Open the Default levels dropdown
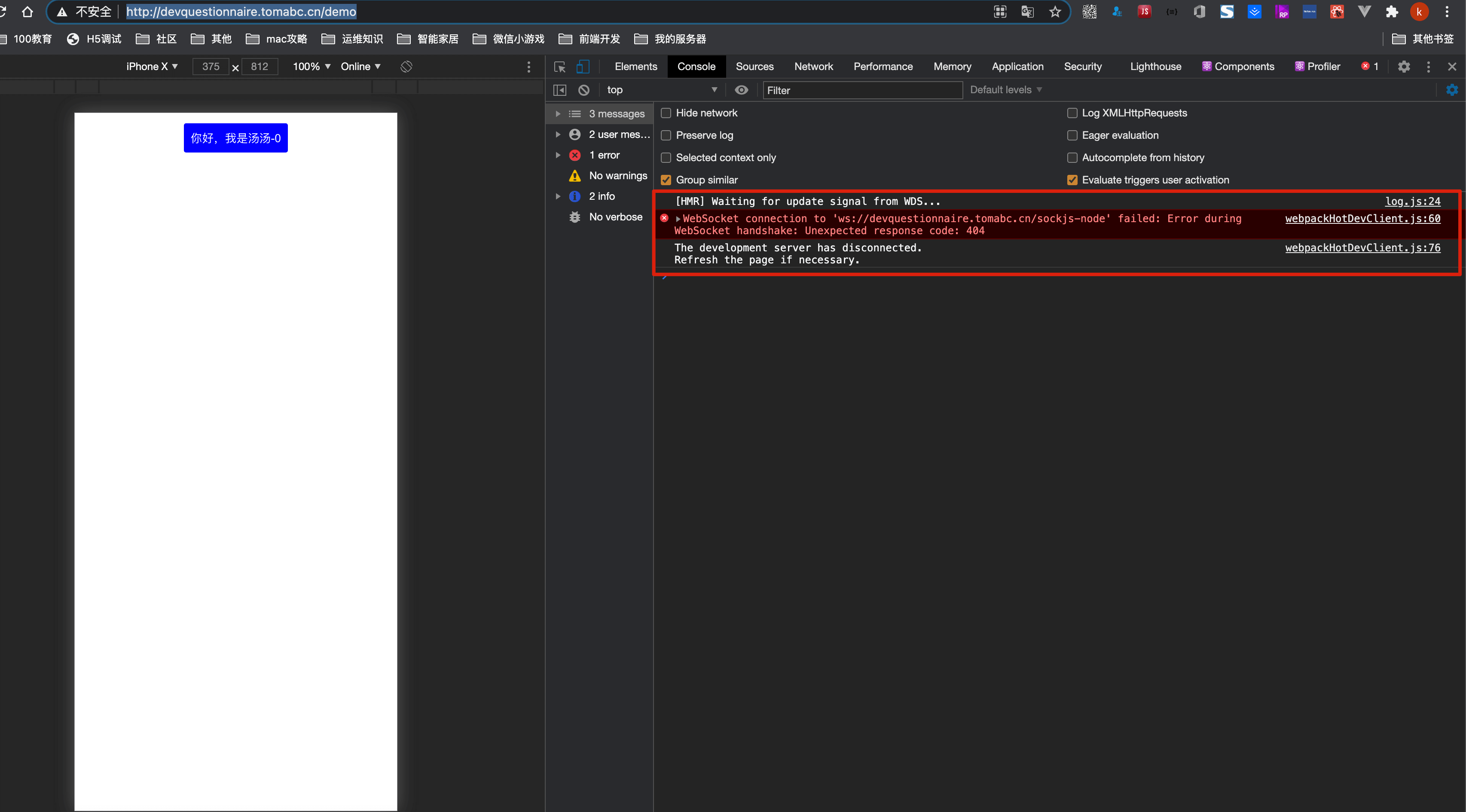Image resolution: width=1466 pixels, height=812 pixels. click(1005, 90)
